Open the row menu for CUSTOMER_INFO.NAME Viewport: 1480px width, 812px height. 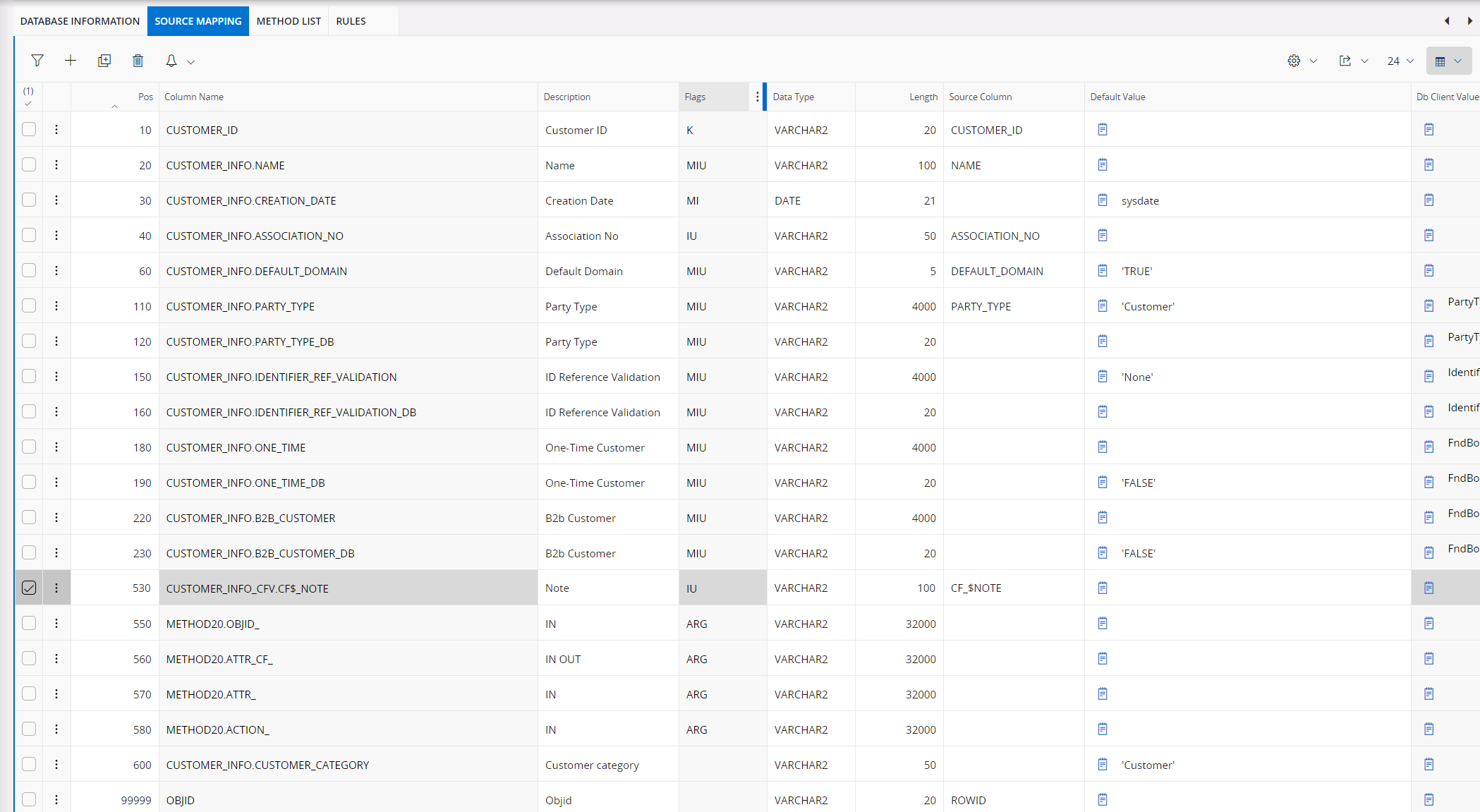pos(56,164)
